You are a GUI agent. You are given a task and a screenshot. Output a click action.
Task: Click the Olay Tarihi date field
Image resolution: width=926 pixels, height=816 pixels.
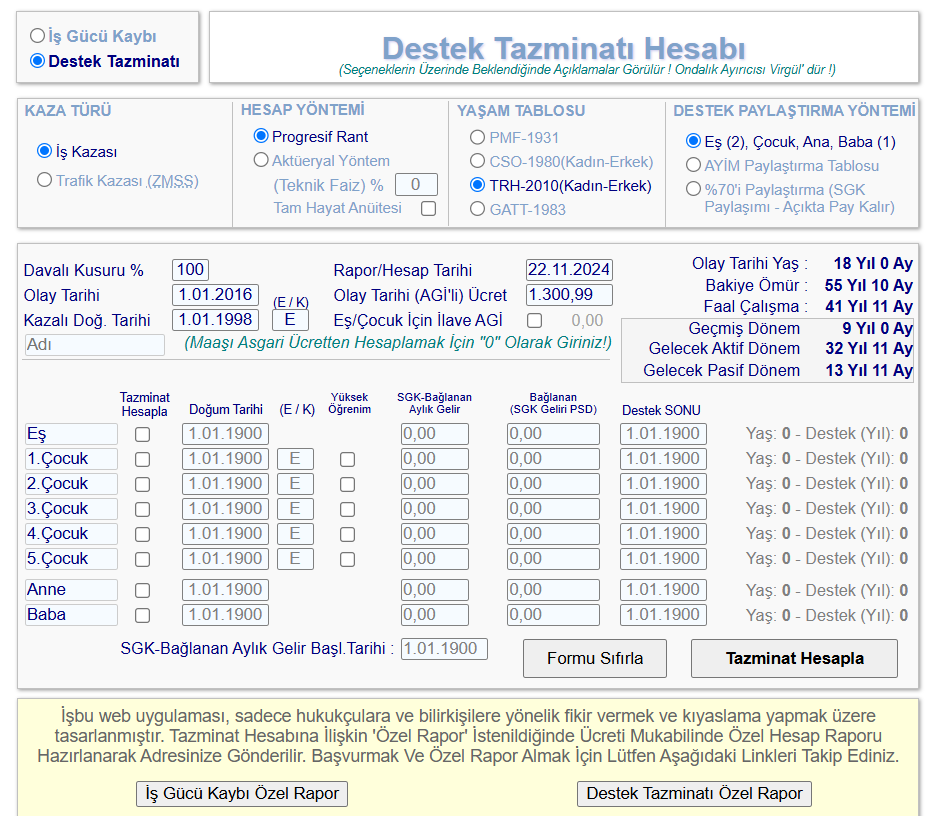(215, 295)
